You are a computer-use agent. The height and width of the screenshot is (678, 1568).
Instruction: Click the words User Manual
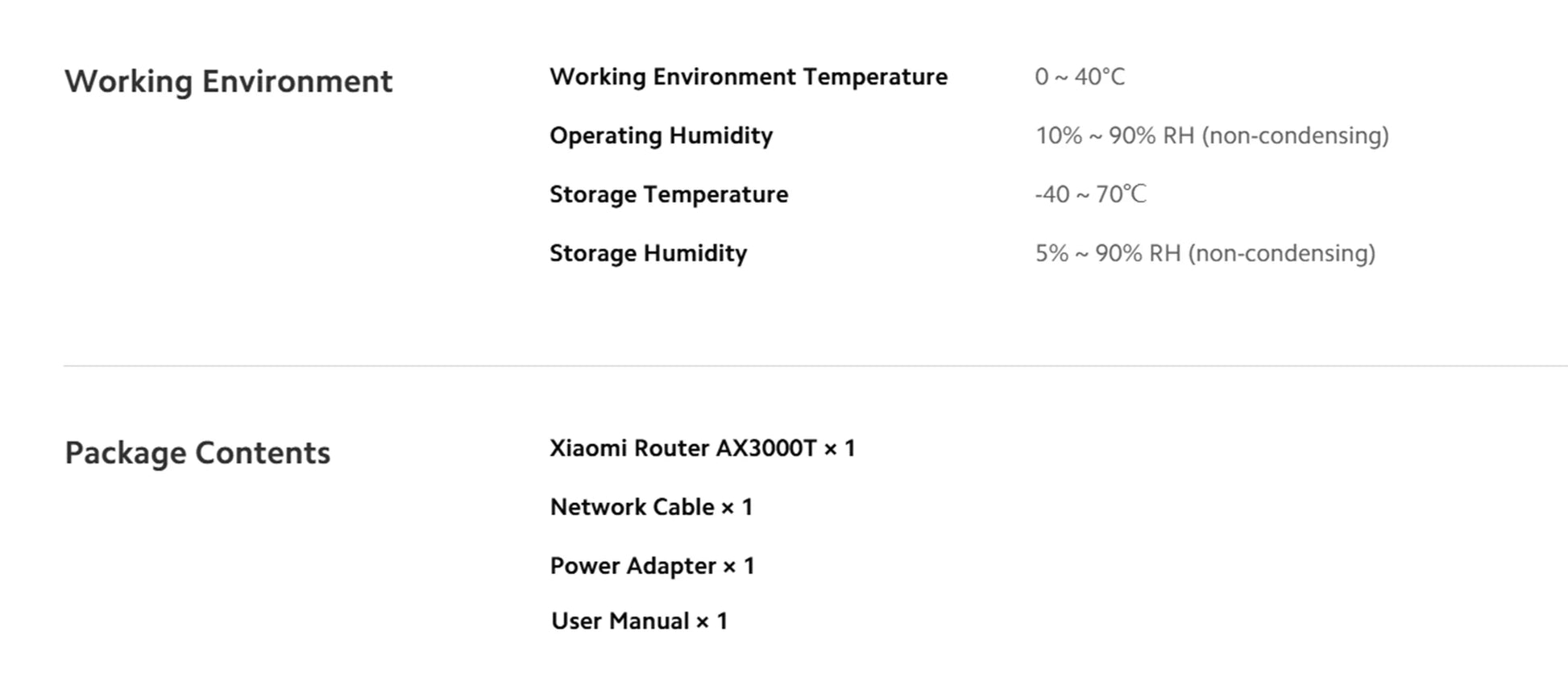pyautogui.click(x=620, y=621)
